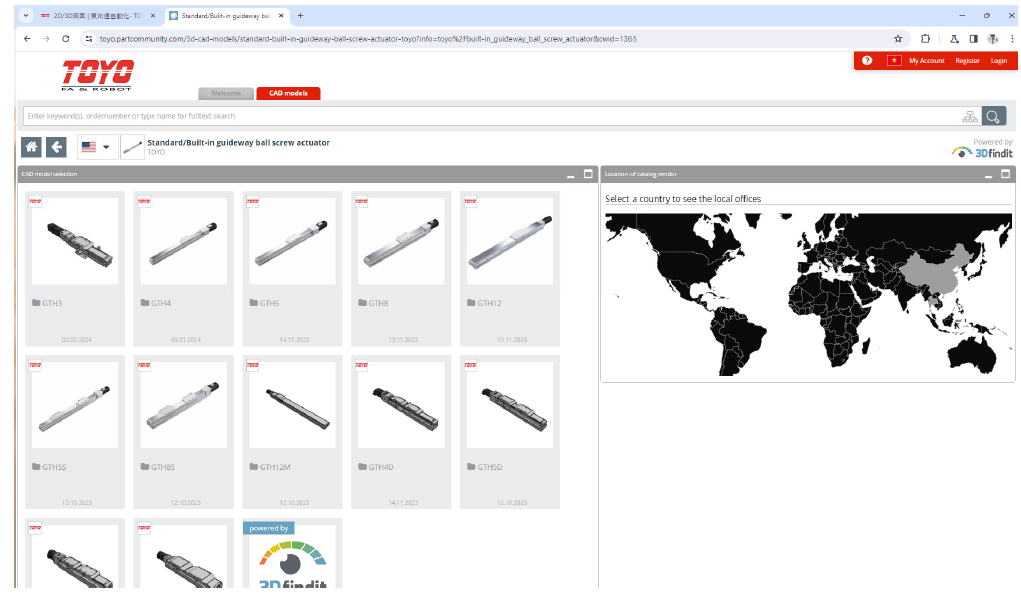Click the fulltext search input field

click(490, 116)
